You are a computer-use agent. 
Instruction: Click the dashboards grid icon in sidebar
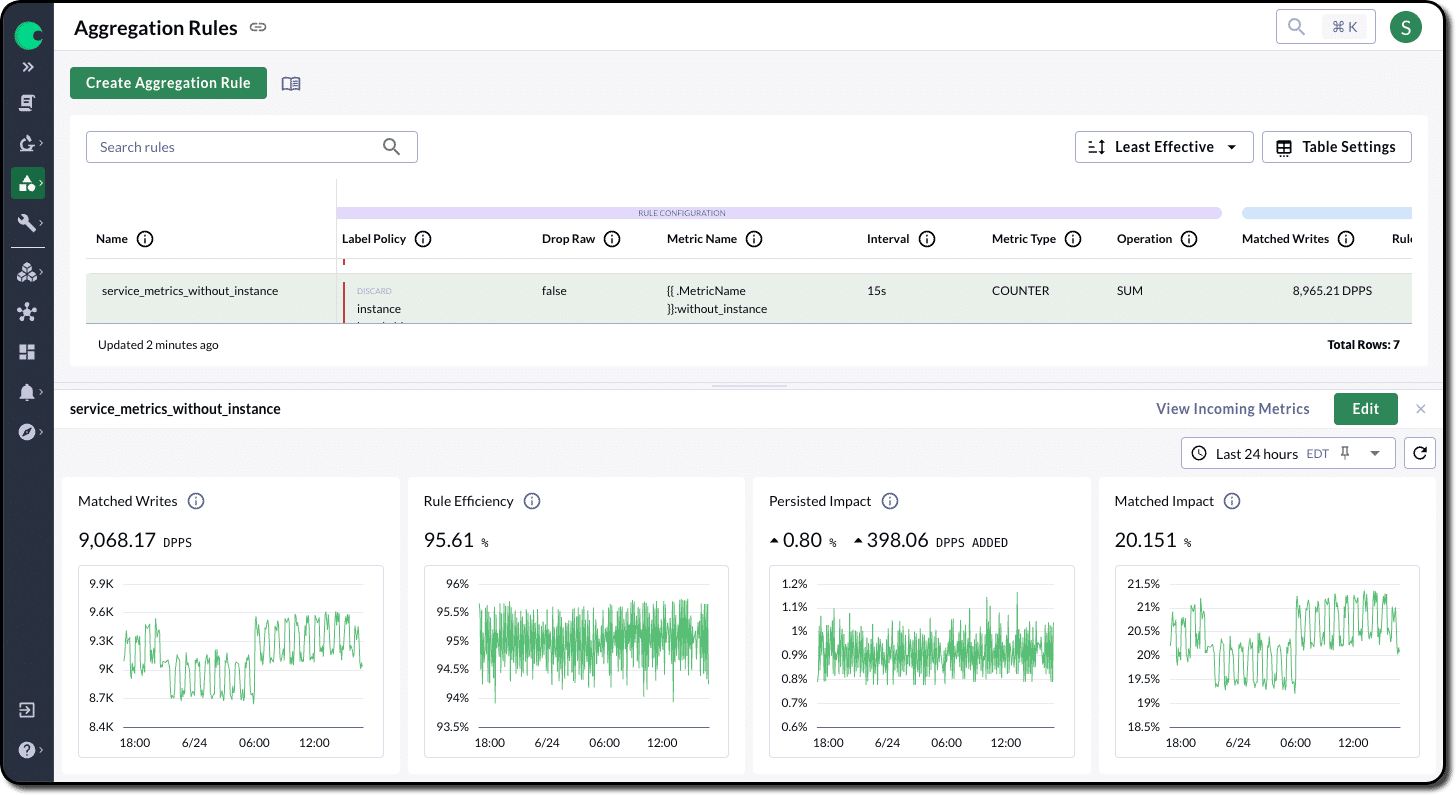tap(27, 352)
